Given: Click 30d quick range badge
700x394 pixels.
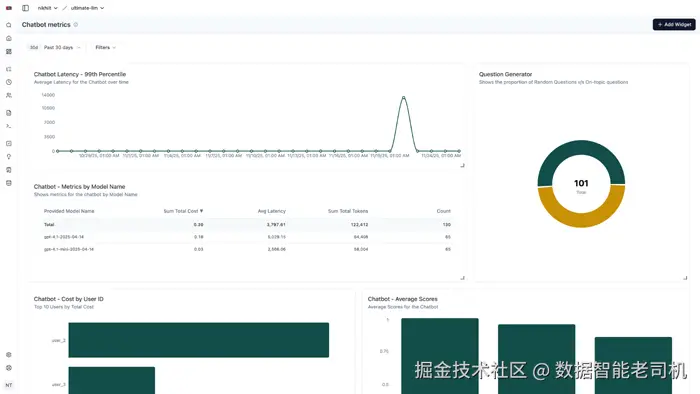Looking at the screenshot, I should point(34,47).
